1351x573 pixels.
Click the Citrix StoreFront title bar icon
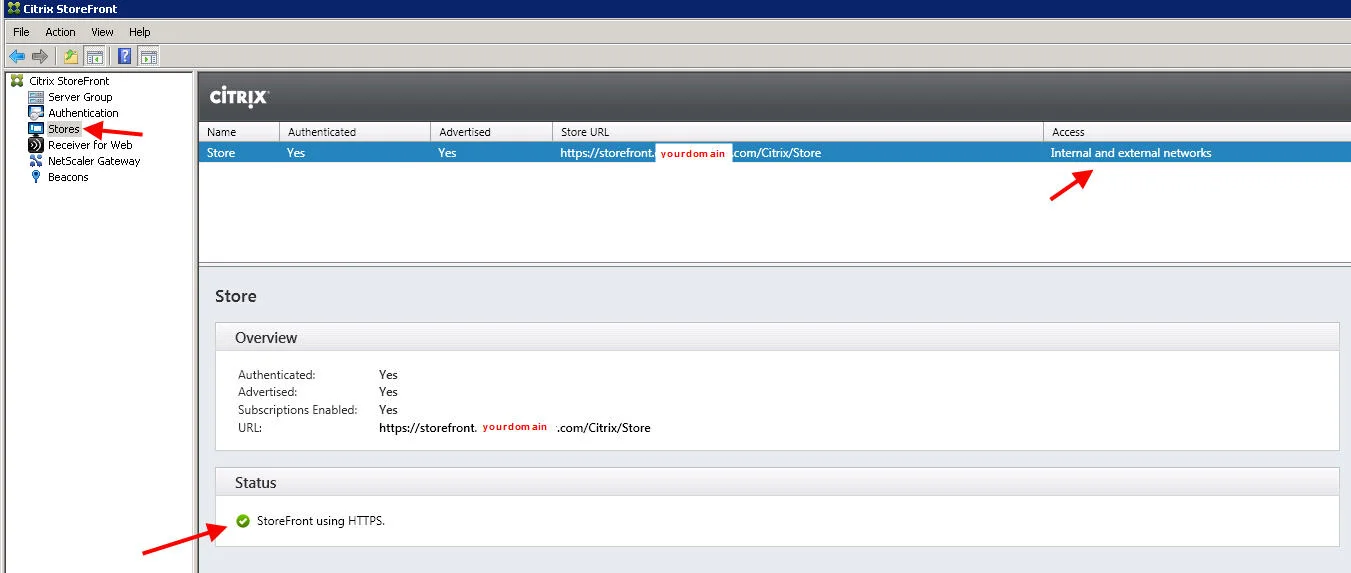coord(13,8)
